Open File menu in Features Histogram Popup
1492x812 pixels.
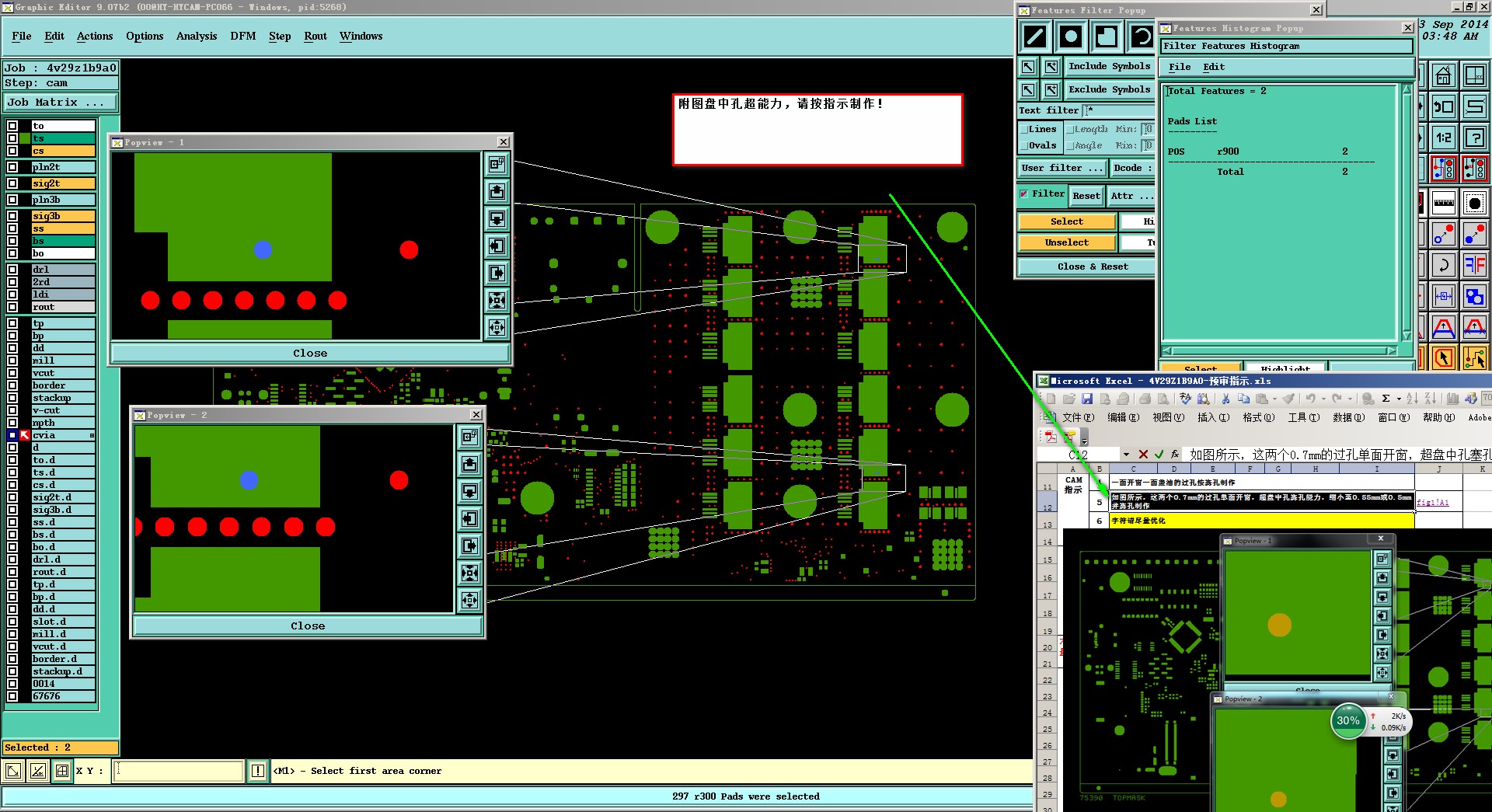[1180, 68]
